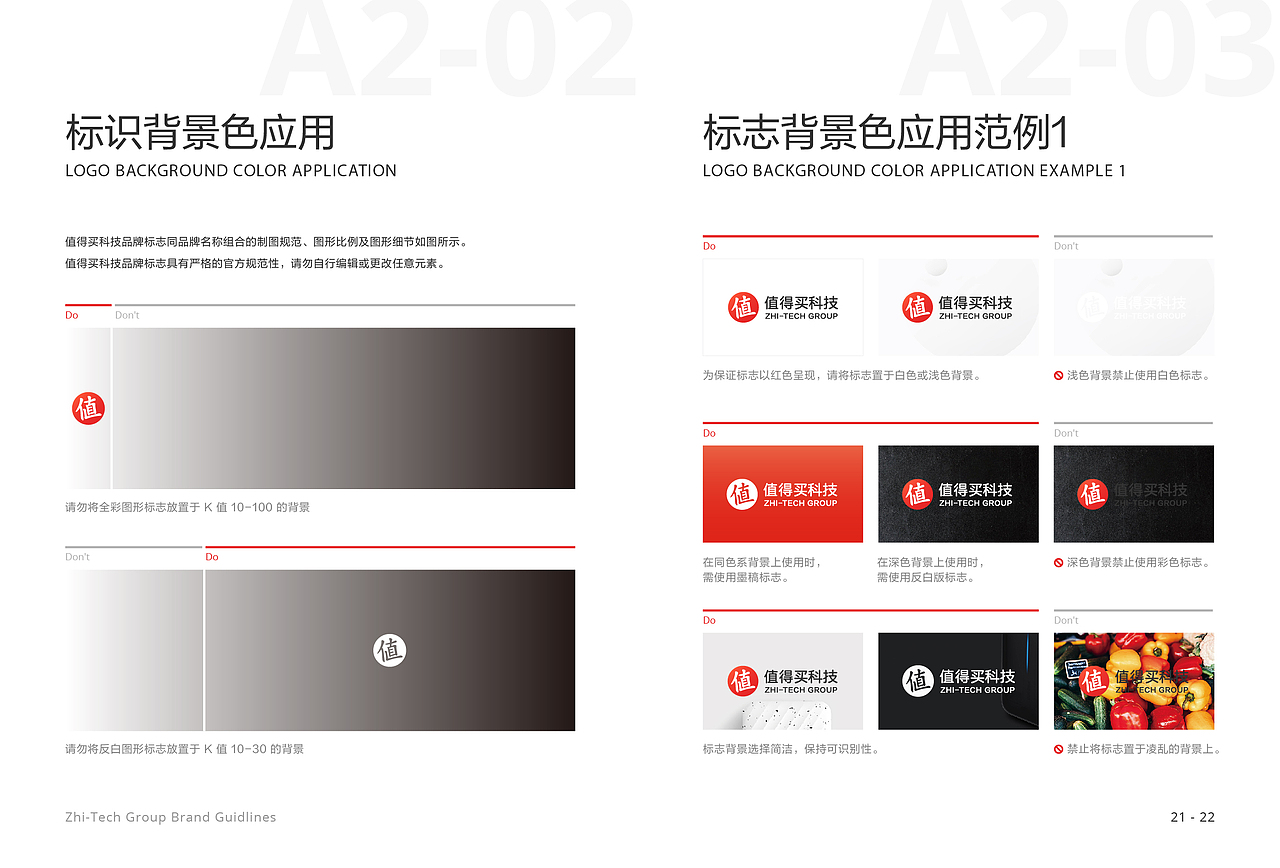Image resolution: width=1280 pixels, height=868 pixels.
Task: Click the paragraph line starting 值得买科技品牌标志具有严格
Action: click(256, 264)
